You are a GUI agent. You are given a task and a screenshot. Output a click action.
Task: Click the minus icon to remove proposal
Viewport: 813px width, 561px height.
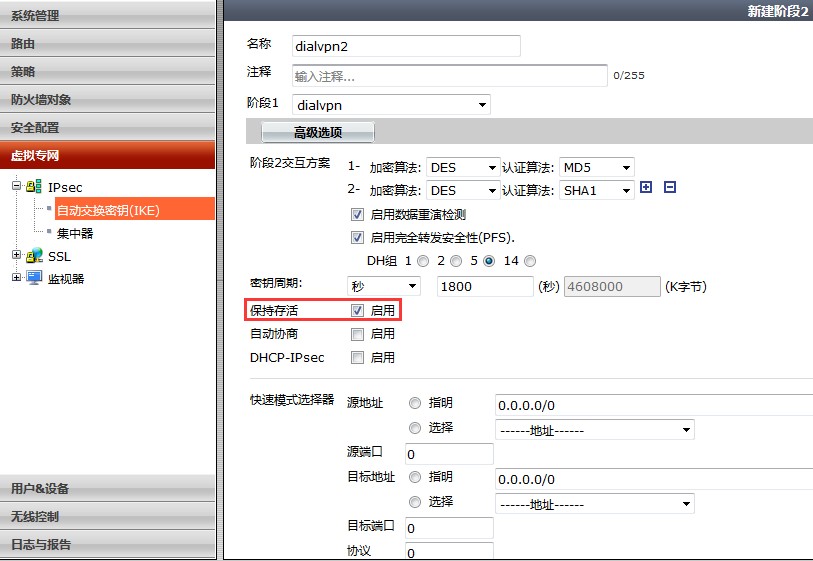tap(670, 187)
